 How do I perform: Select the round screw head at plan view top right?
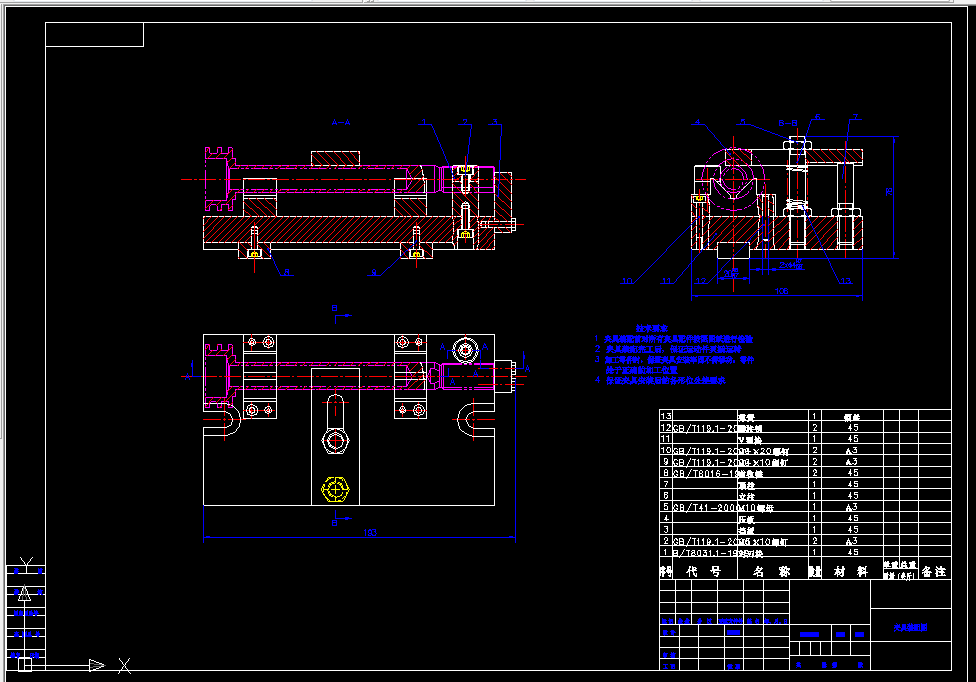point(465,350)
